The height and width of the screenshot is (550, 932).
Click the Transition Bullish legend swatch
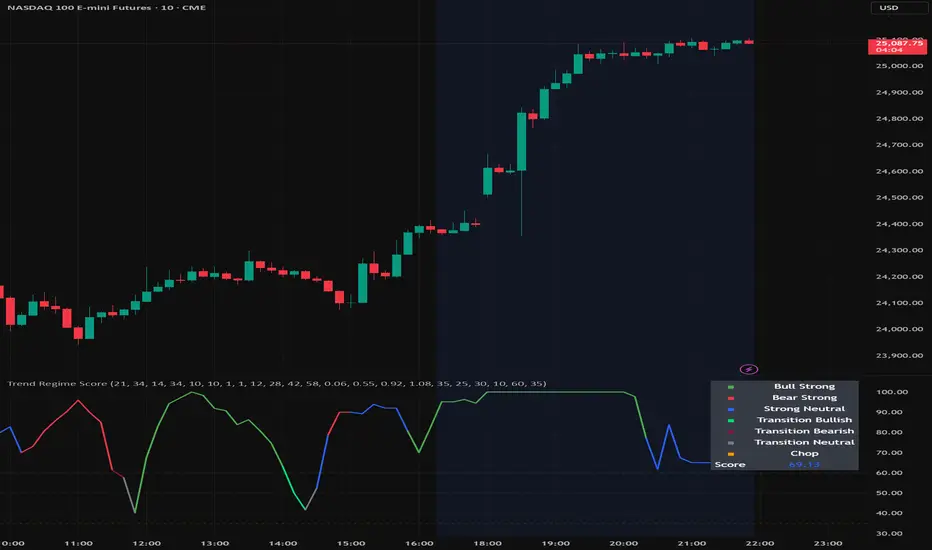pyautogui.click(x=731, y=420)
